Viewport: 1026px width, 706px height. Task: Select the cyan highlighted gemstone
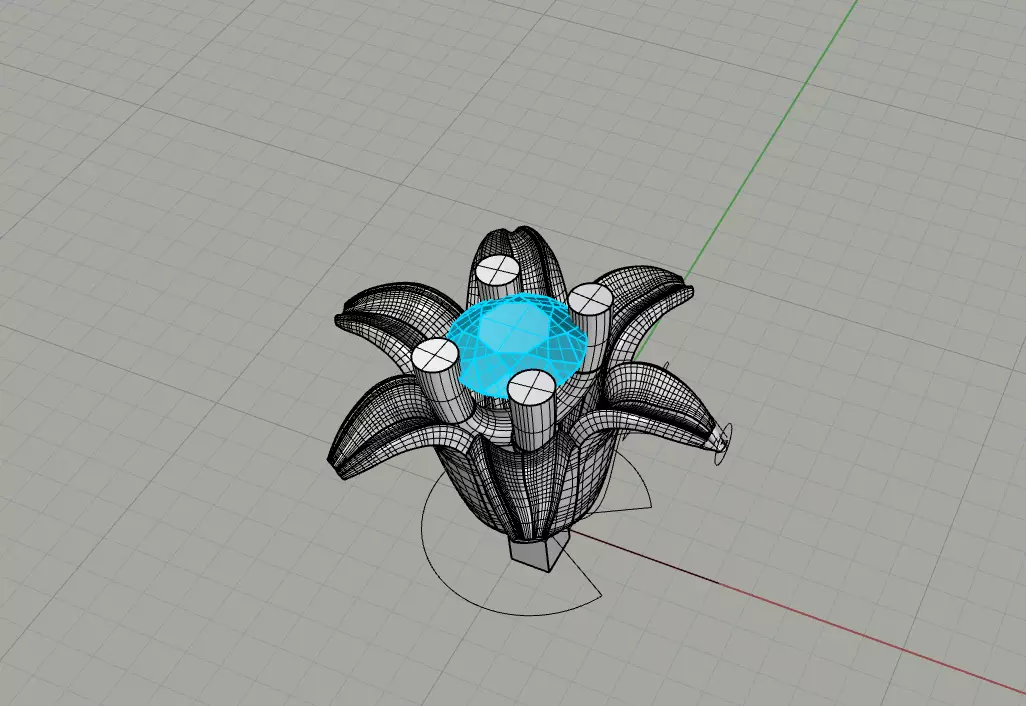[x=516, y=344]
